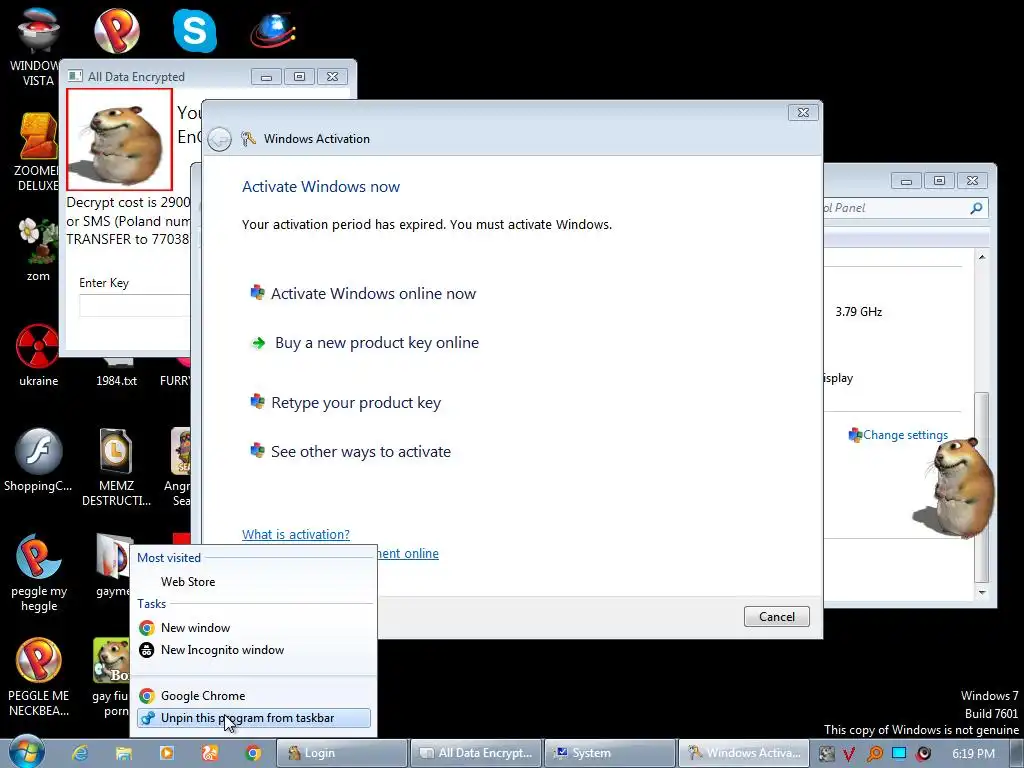Open the WINDOWS VISTA desktop icon

pyautogui.click(x=38, y=47)
